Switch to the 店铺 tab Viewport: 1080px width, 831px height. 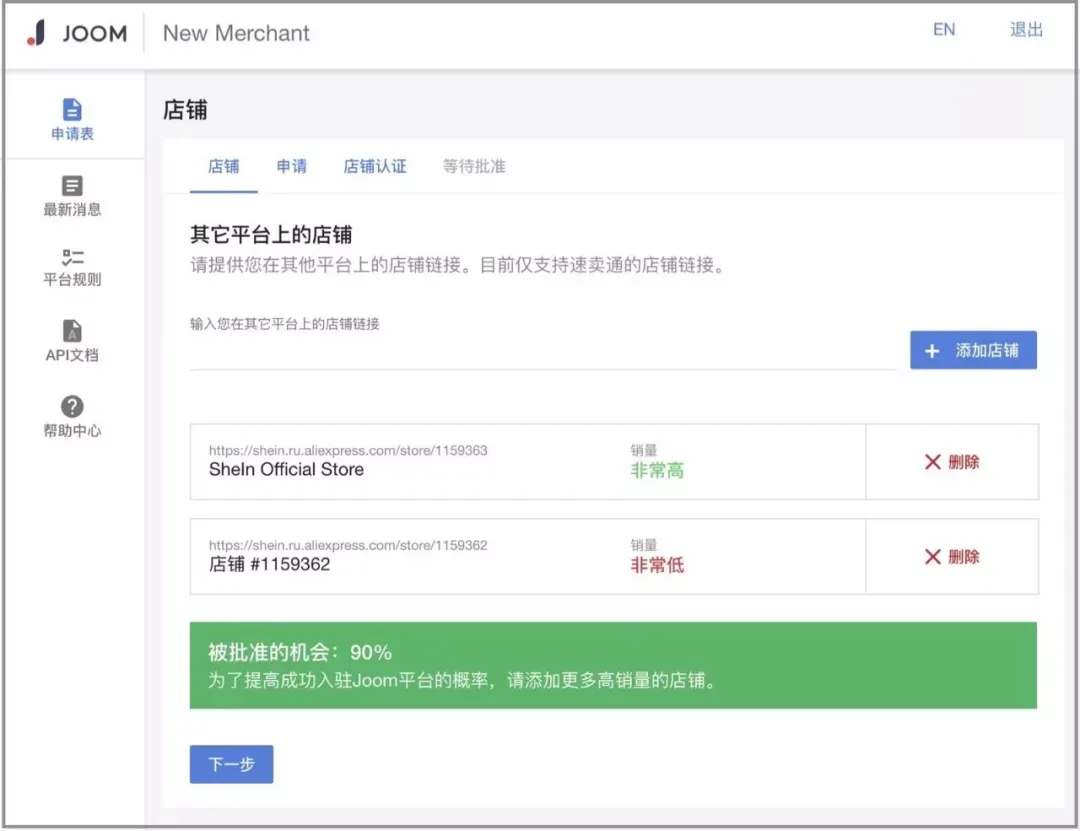point(223,167)
